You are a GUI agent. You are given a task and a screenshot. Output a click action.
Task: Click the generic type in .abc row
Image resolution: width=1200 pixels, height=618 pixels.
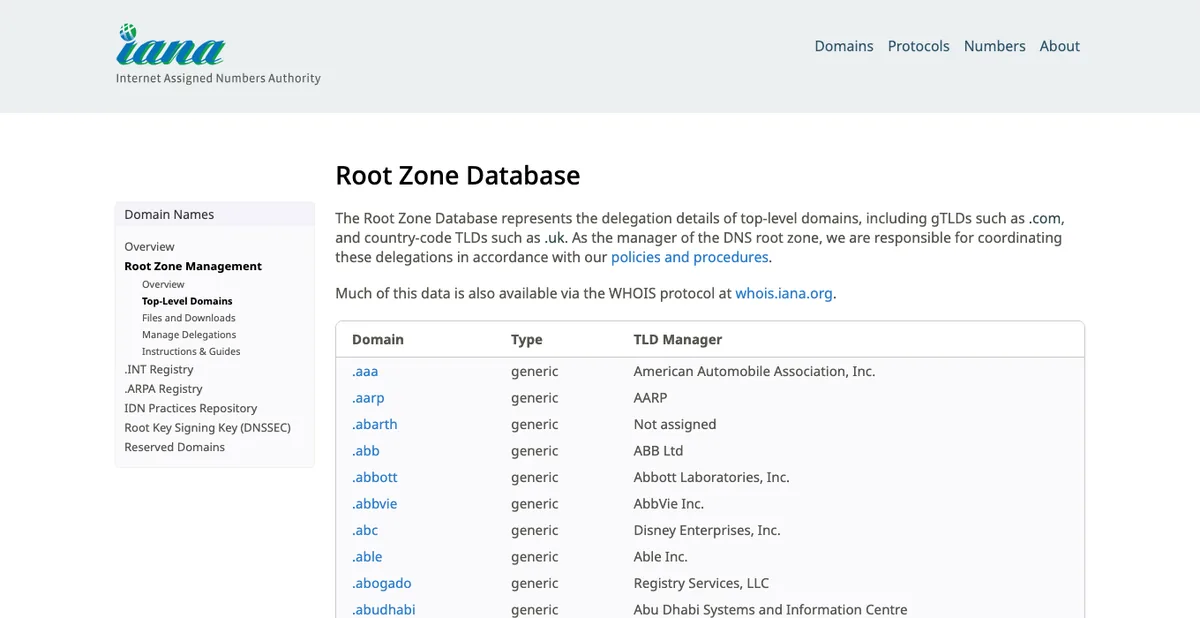click(x=535, y=530)
